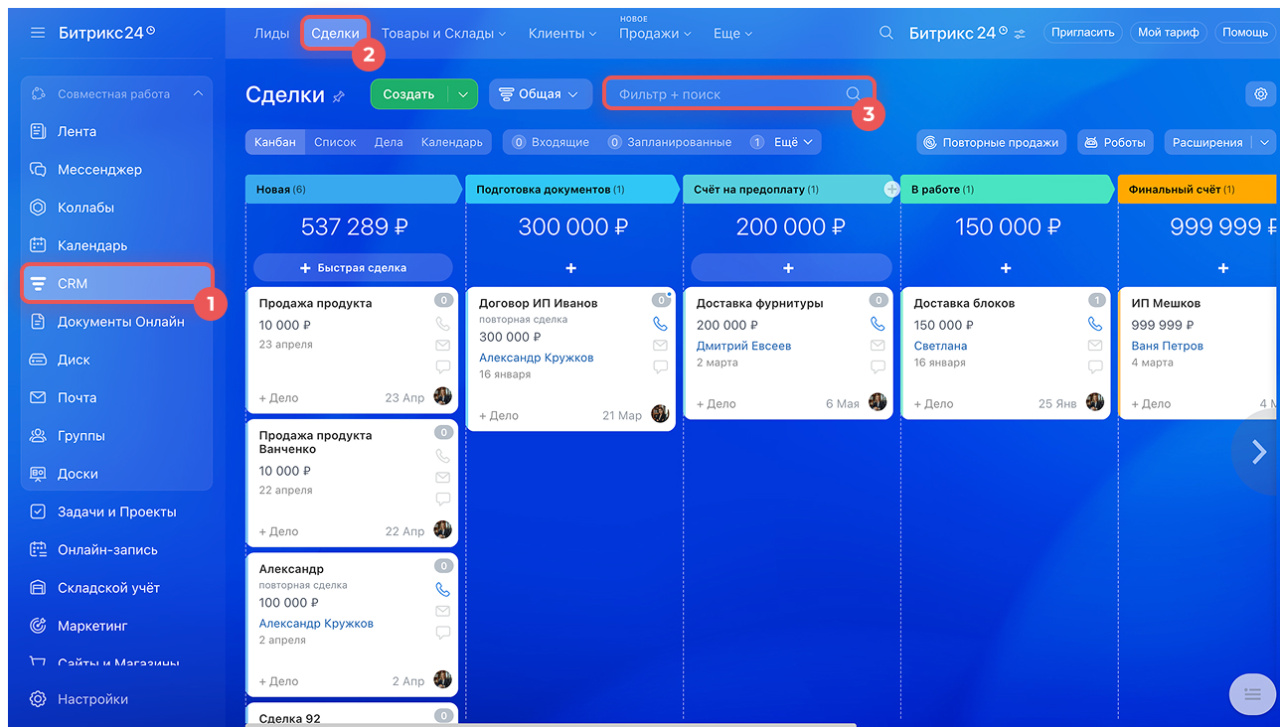Click the green Создать button

tap(409, 94)
